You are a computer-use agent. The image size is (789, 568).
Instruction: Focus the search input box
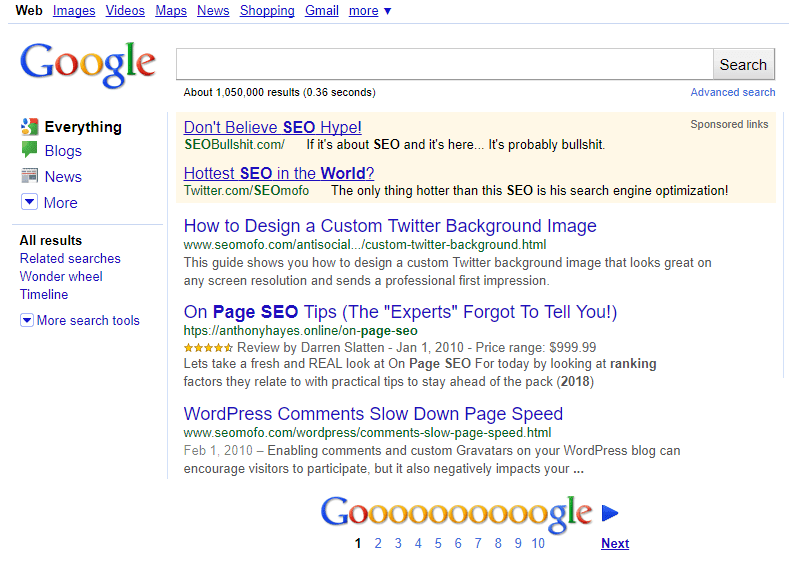444,64
